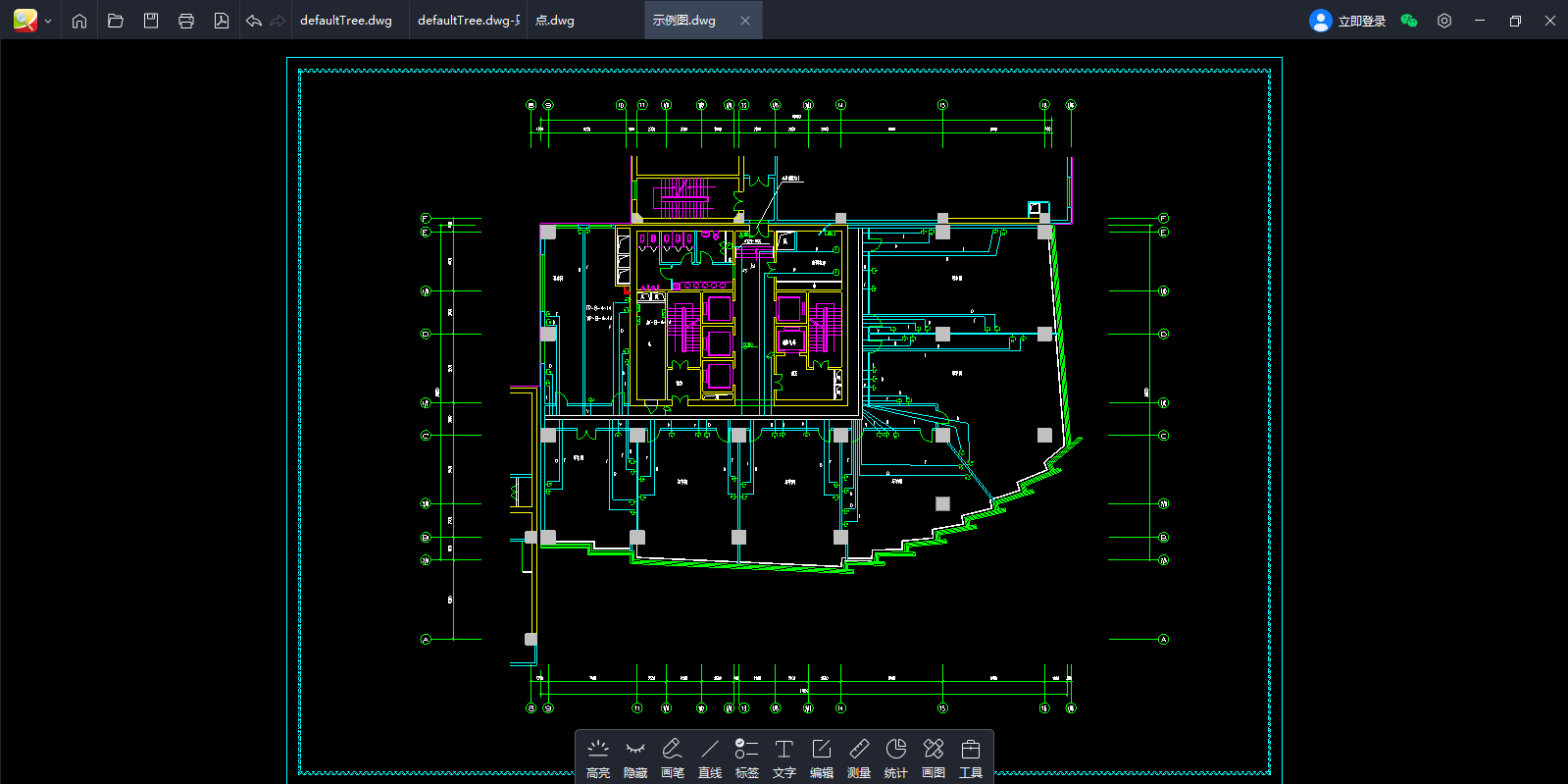This screenshot has width=1568, height=784.
Task: Open the 工具 toolbox
Action: point(971,758)
